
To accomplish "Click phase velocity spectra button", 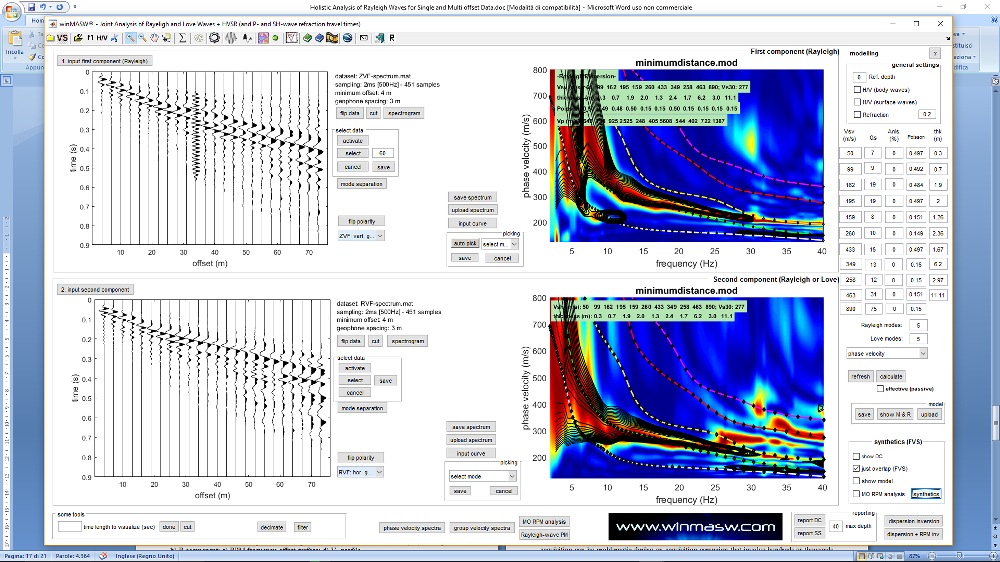I will tap(412, 528).
